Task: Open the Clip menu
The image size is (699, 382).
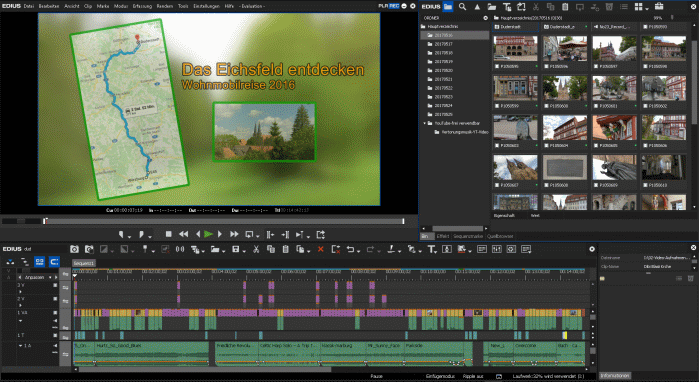Action: pos(88,6)
